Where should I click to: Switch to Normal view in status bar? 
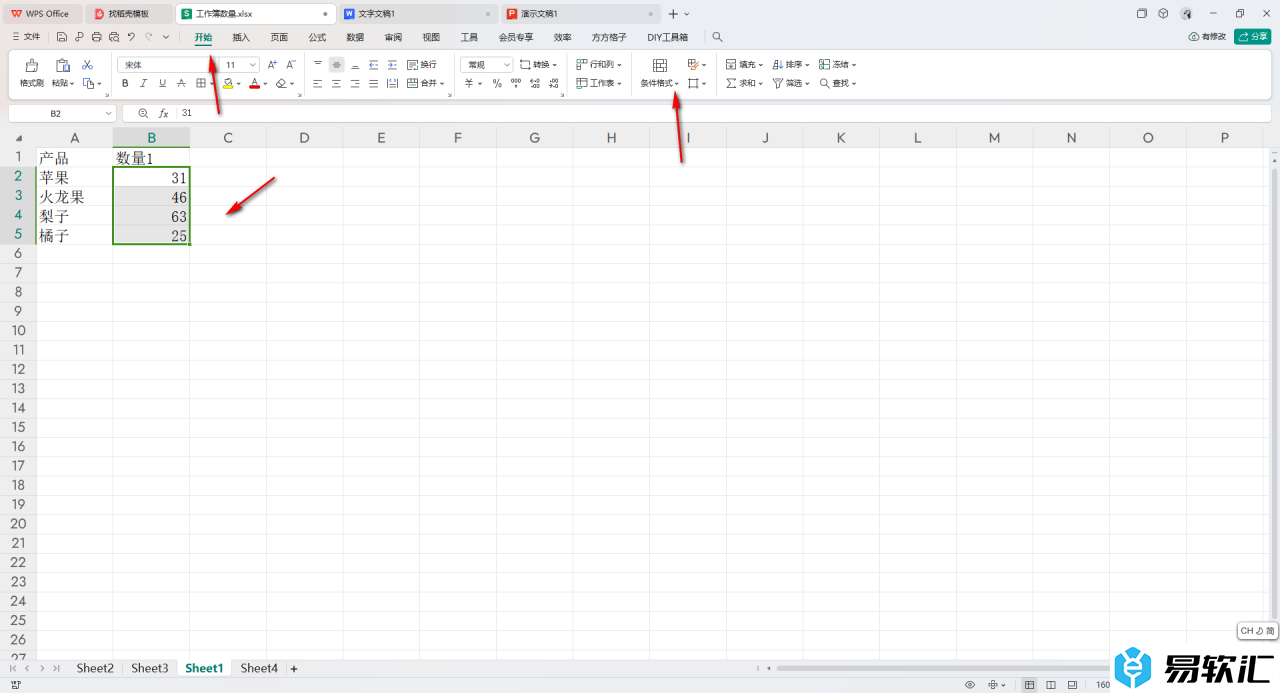pyautogui.click(x=1030, y=685)
